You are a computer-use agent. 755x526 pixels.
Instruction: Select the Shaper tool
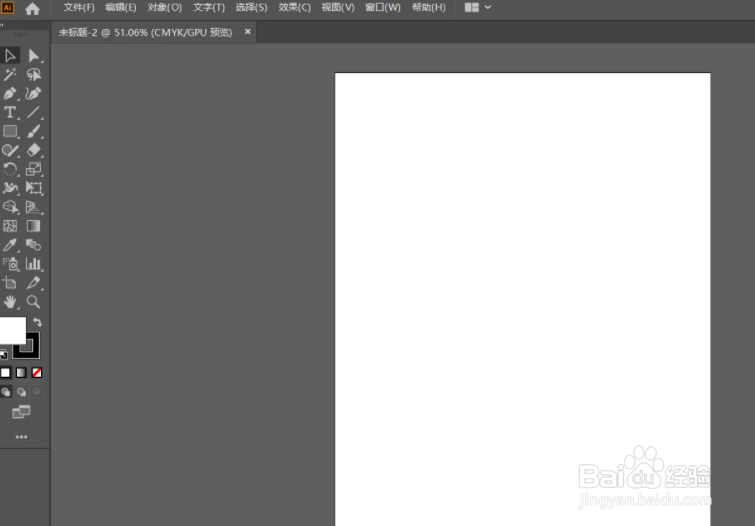click(x=10, y=150)
